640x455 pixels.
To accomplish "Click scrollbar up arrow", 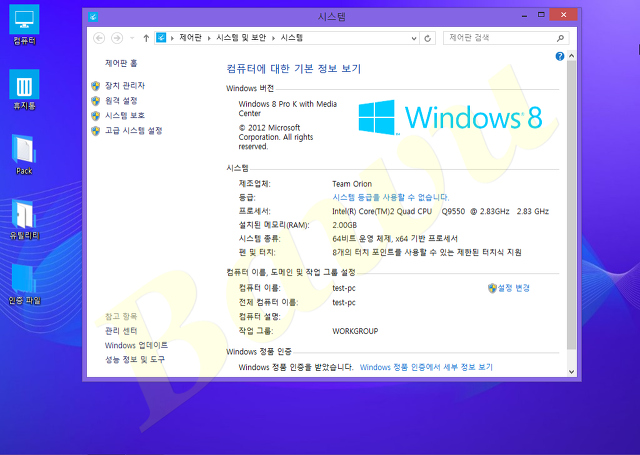I will pos(571,56).
